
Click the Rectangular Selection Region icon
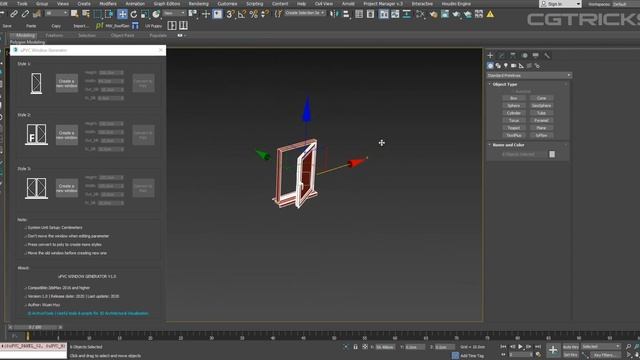click(98, 14)
